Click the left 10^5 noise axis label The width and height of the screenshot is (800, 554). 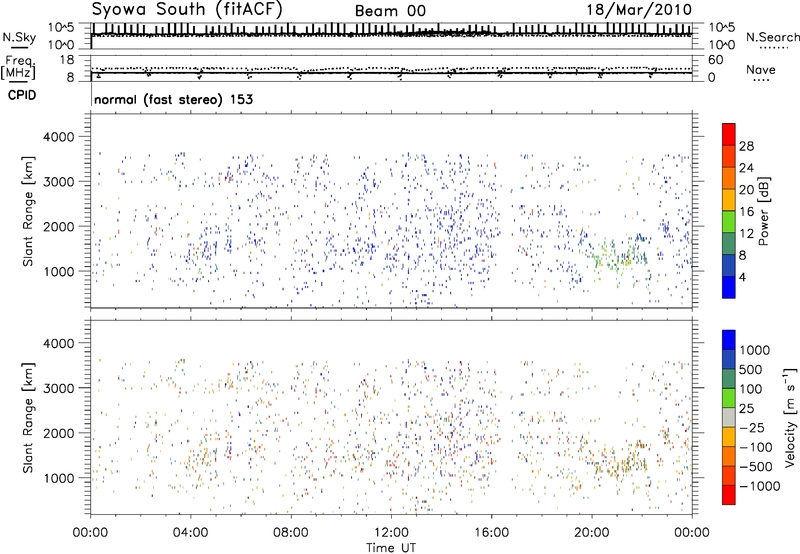[61, 28]
